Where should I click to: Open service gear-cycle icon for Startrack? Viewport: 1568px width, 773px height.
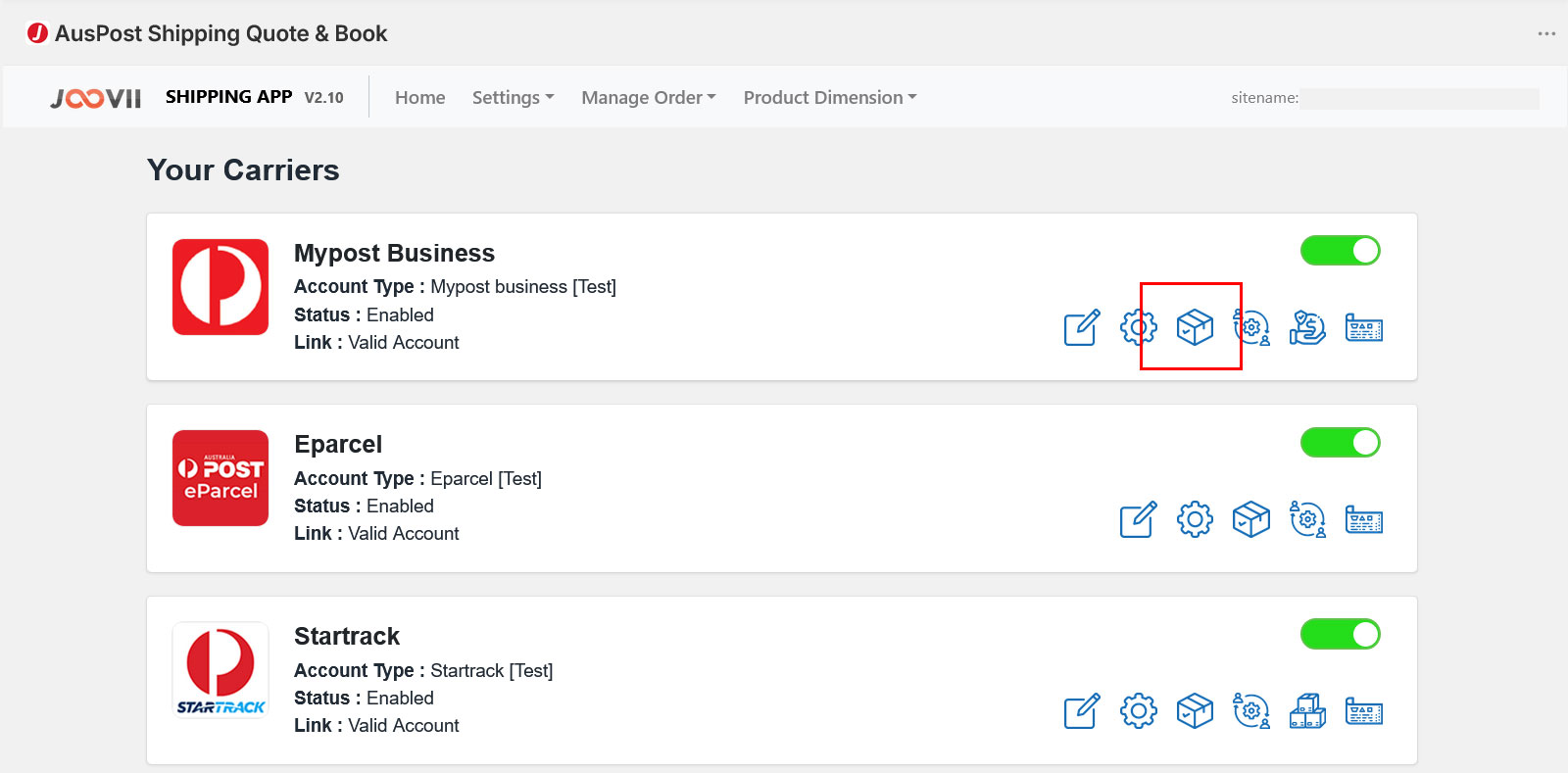(x=1251, y=711)
